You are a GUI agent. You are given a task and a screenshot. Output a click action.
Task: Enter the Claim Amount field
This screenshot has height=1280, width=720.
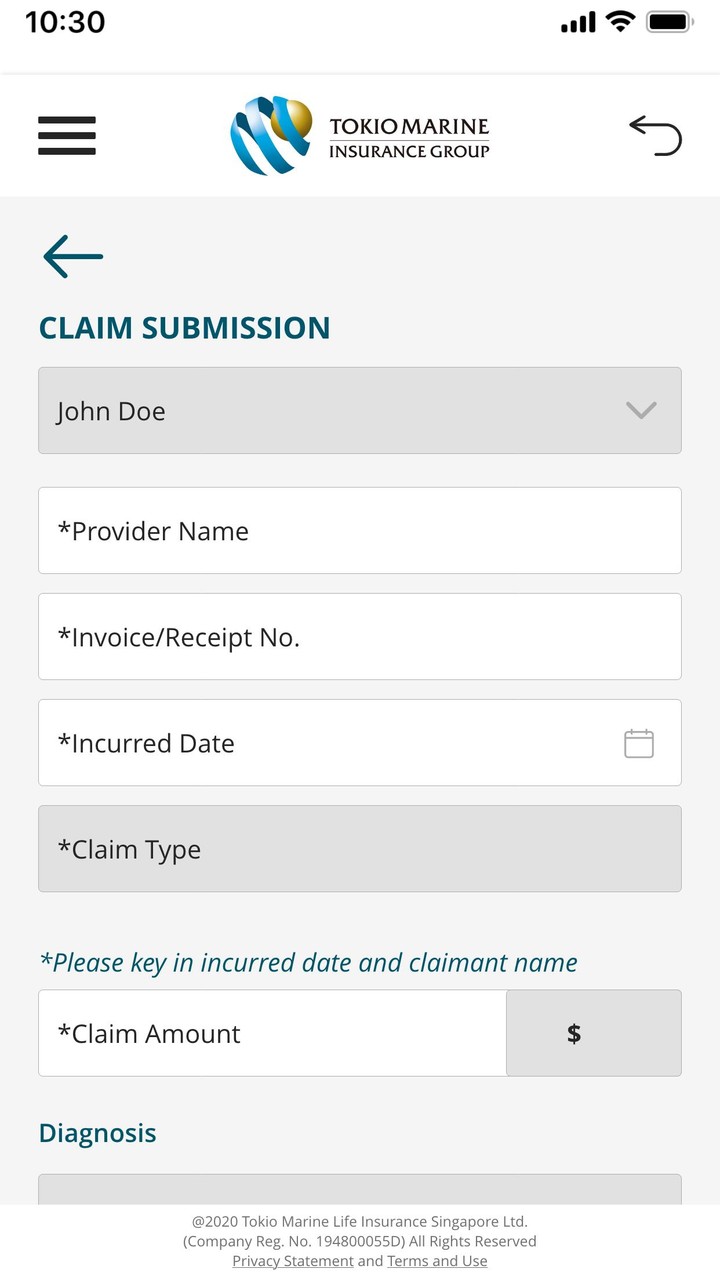click(272, 1033)
